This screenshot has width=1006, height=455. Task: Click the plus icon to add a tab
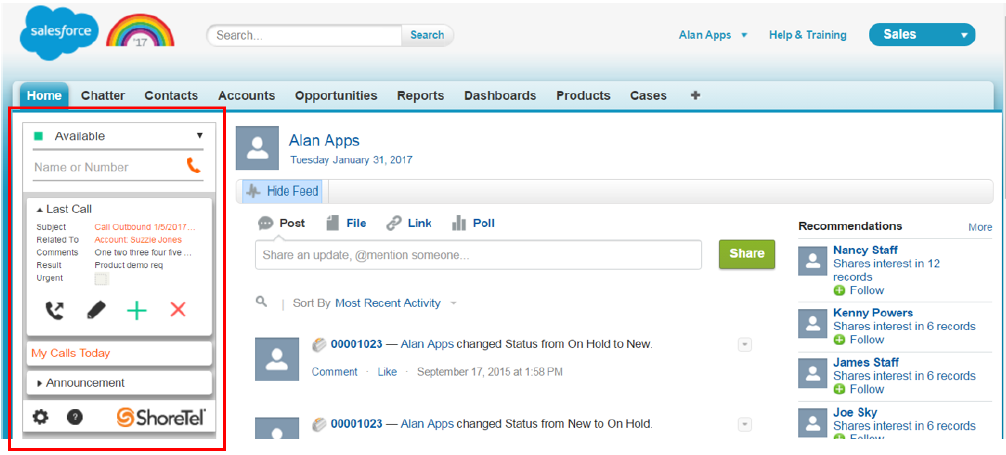695,96
